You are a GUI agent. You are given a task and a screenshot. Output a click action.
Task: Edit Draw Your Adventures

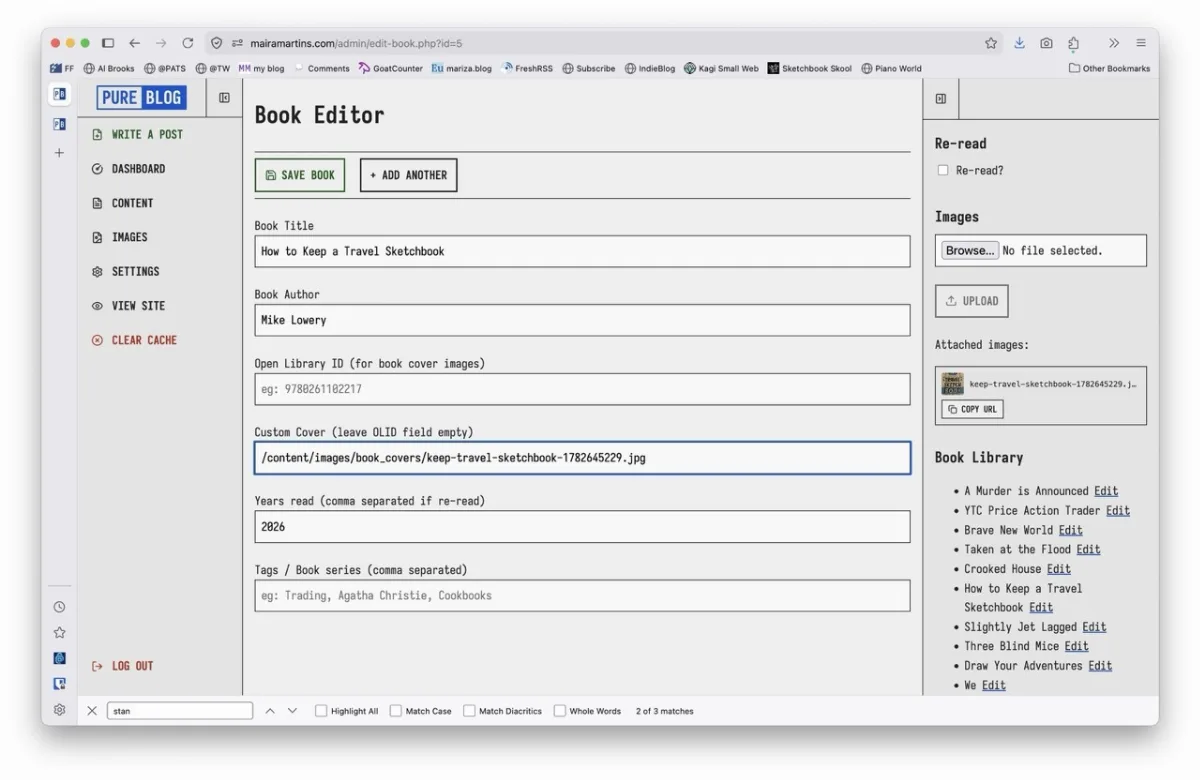1100,666
